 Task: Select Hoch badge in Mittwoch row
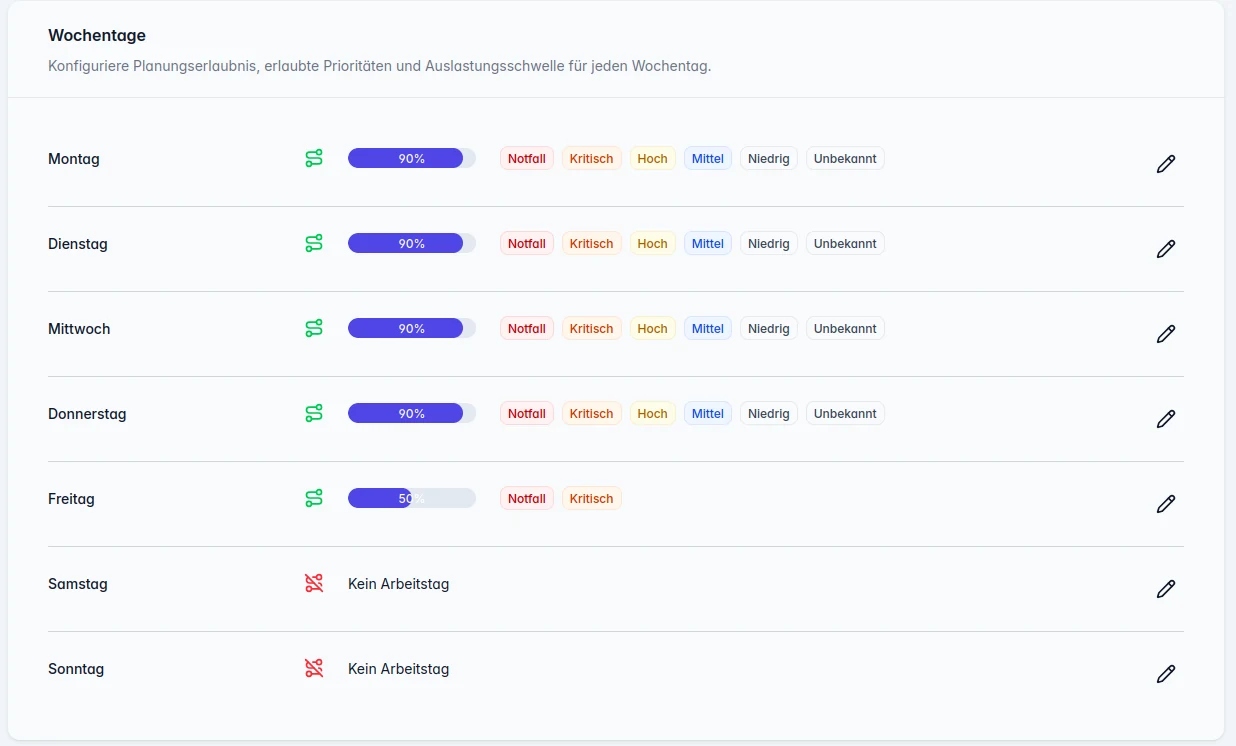(x=653, y=328)
